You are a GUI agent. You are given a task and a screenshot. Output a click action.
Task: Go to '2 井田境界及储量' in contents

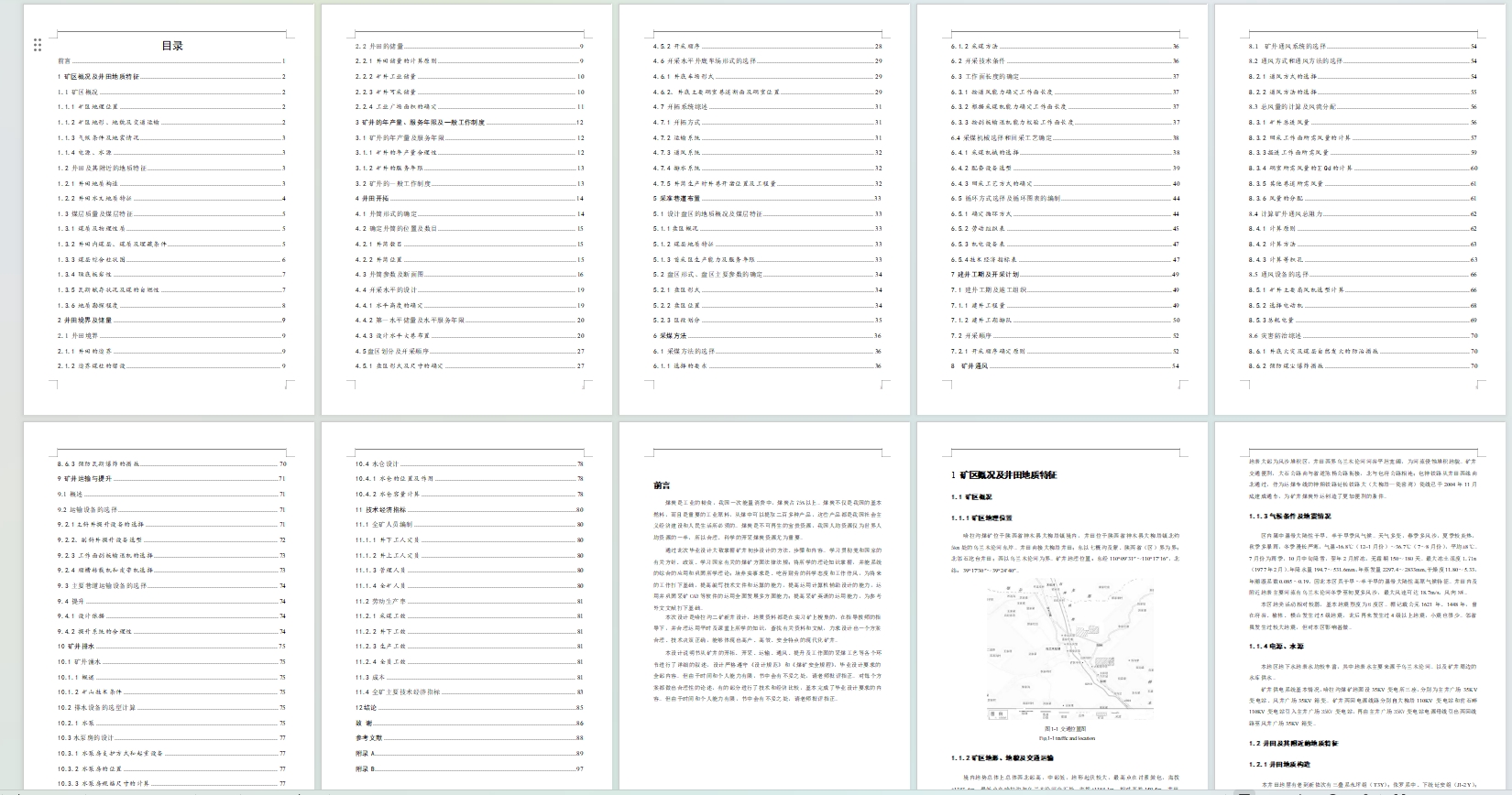pos(171,320)
